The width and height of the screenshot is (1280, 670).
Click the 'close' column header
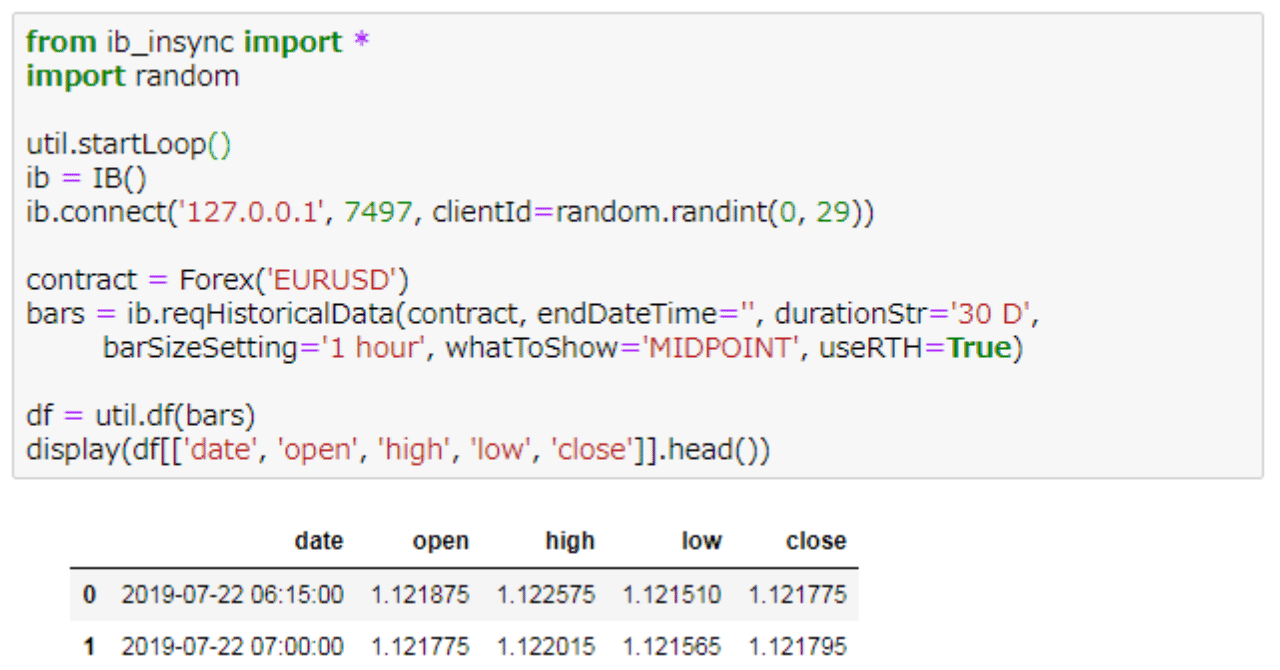coord(816,541)
